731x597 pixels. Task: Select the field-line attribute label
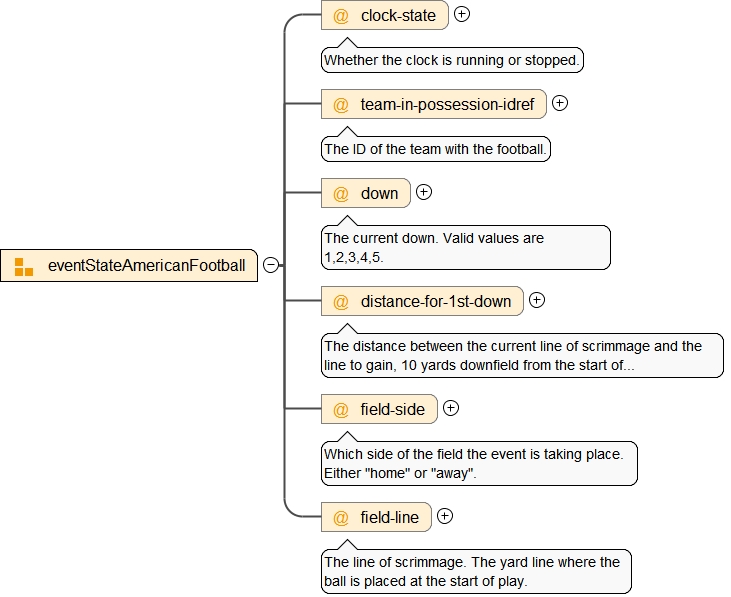(x=390, y=518)
